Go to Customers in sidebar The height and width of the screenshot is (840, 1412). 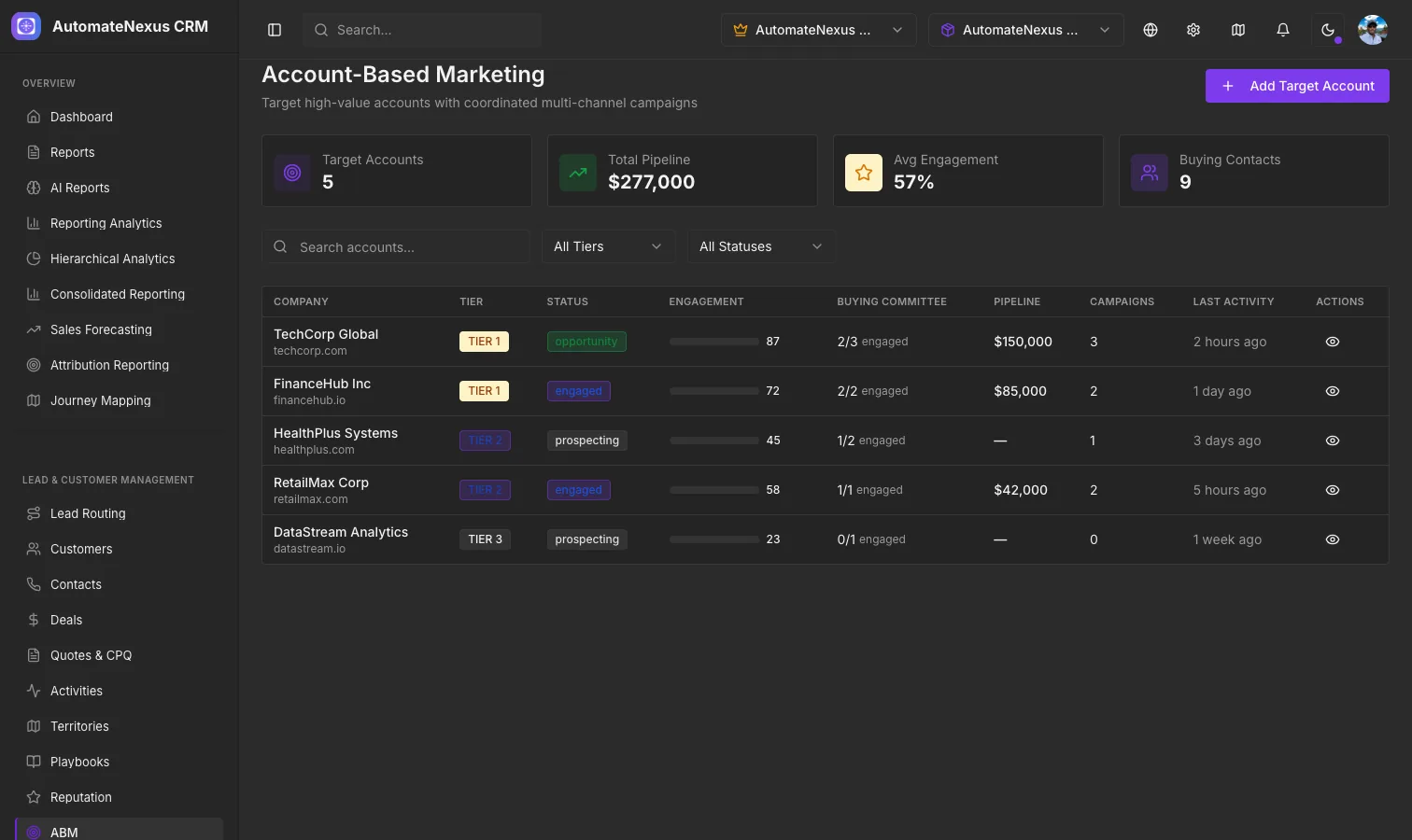point(119,549)
